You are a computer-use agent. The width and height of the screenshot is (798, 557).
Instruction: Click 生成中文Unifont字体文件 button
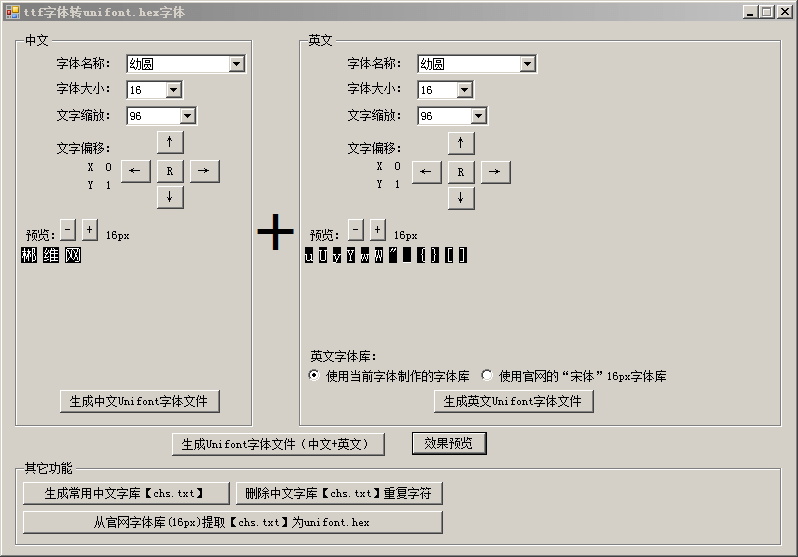(139, 401)
